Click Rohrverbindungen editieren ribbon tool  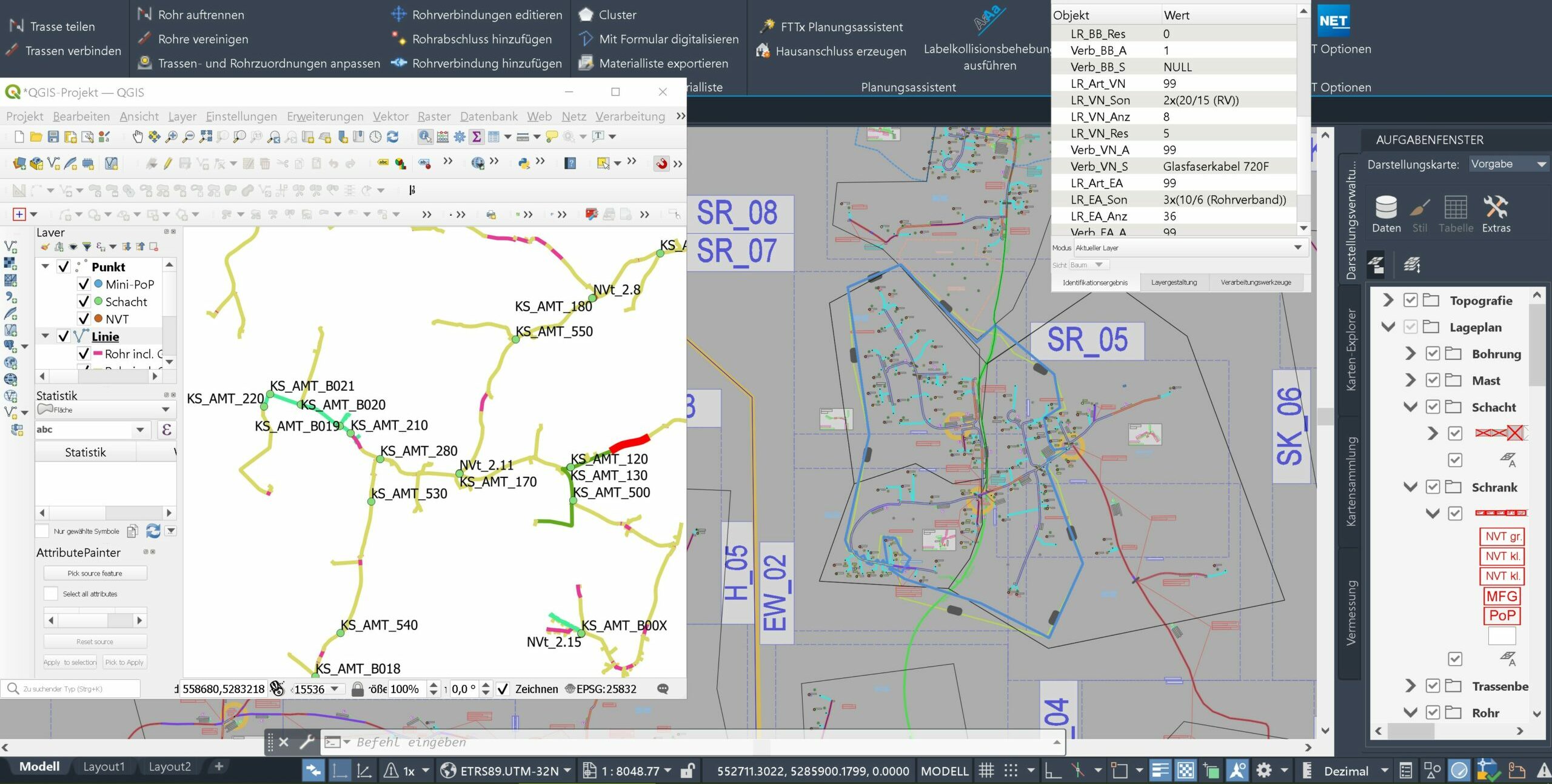coord(477,15)
